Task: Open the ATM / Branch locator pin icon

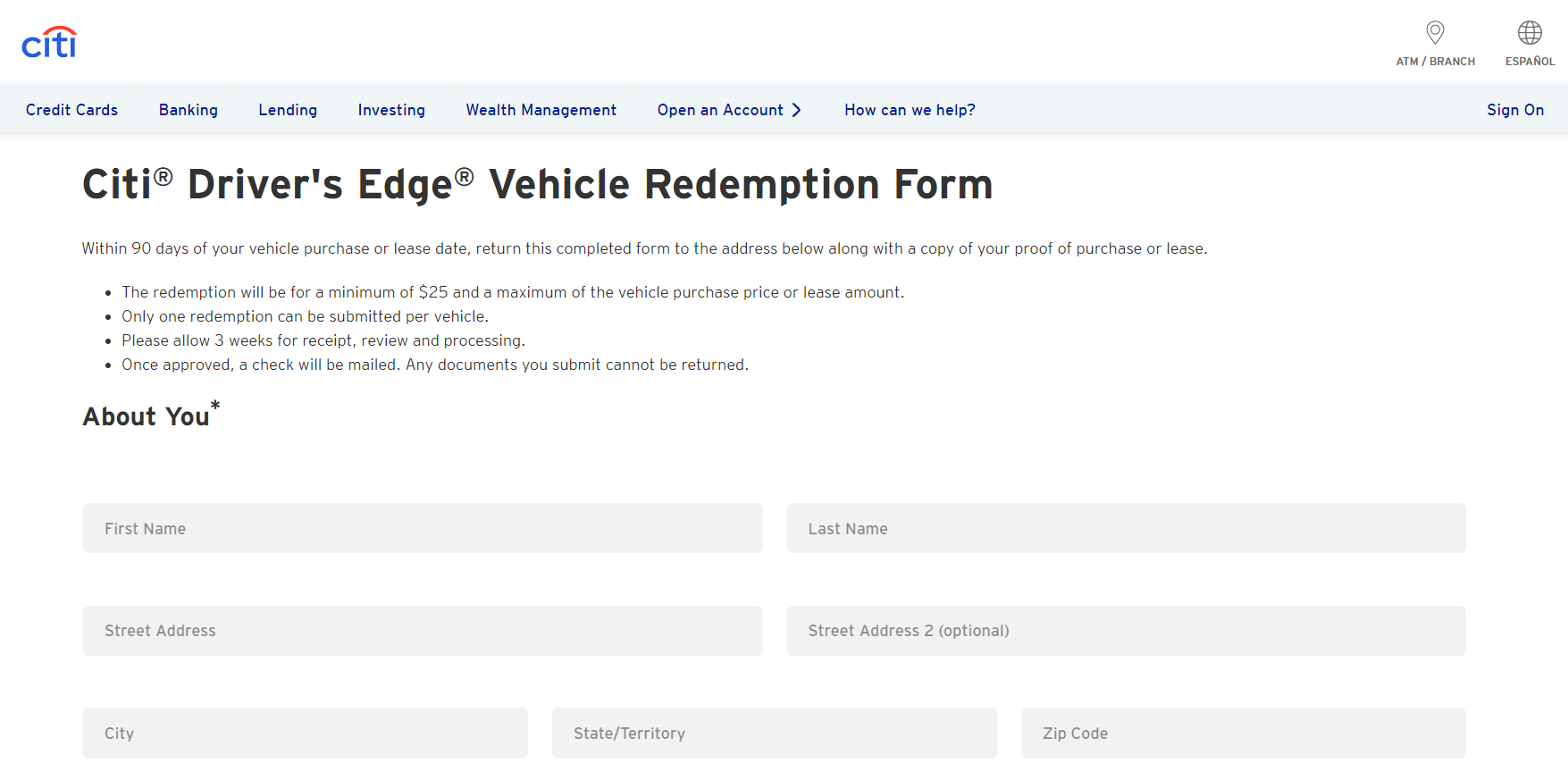Action: tap(1435, 33)
